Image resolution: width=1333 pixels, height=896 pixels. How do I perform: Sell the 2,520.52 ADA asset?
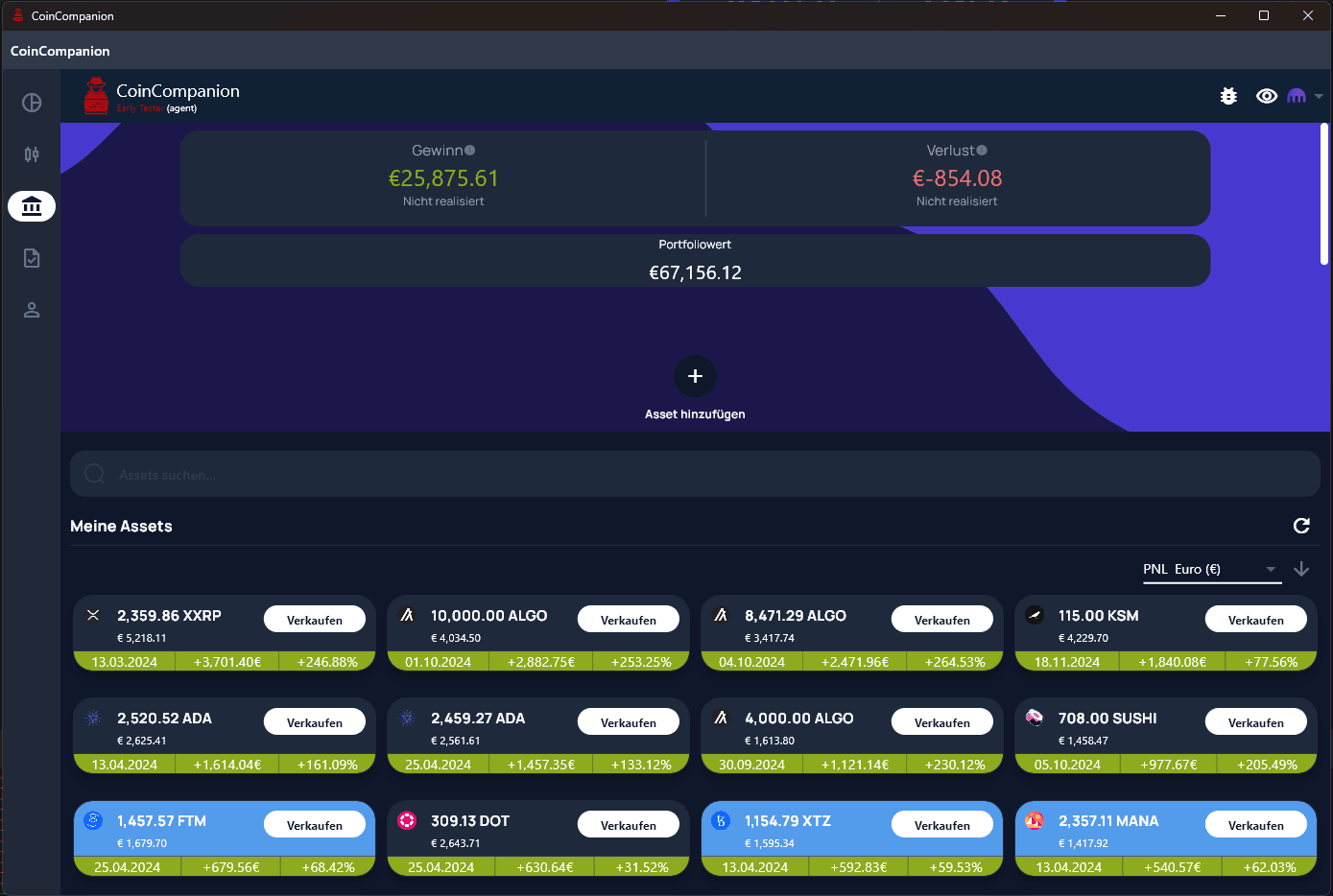(x=315, y=722)
